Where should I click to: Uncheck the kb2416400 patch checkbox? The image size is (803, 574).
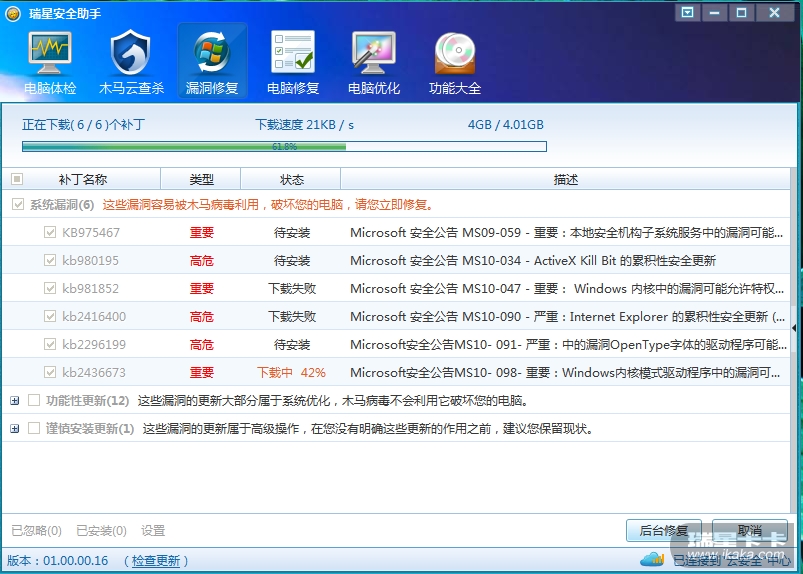click(50, 316)
